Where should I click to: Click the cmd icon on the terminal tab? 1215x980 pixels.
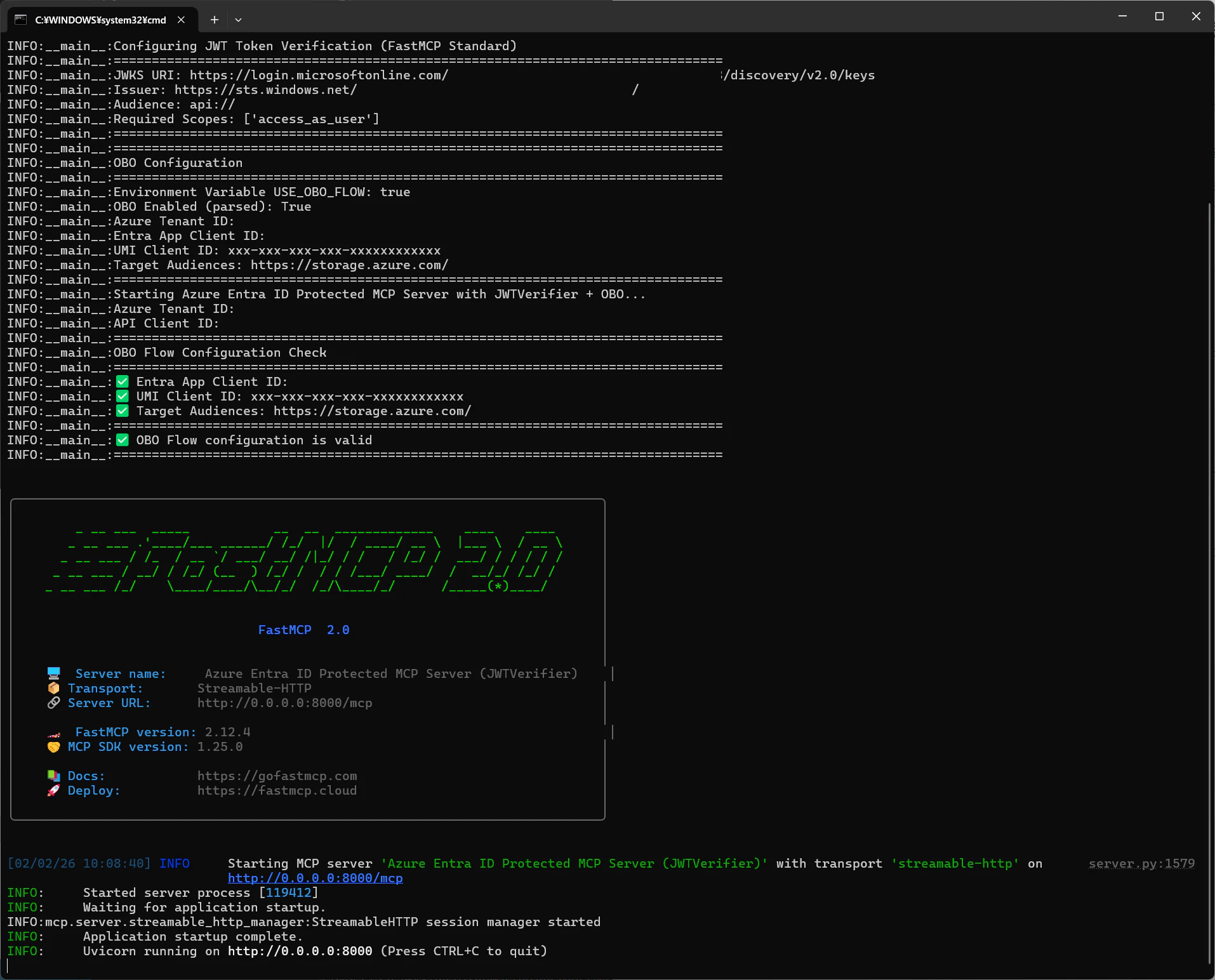click(x=21, y=20)
